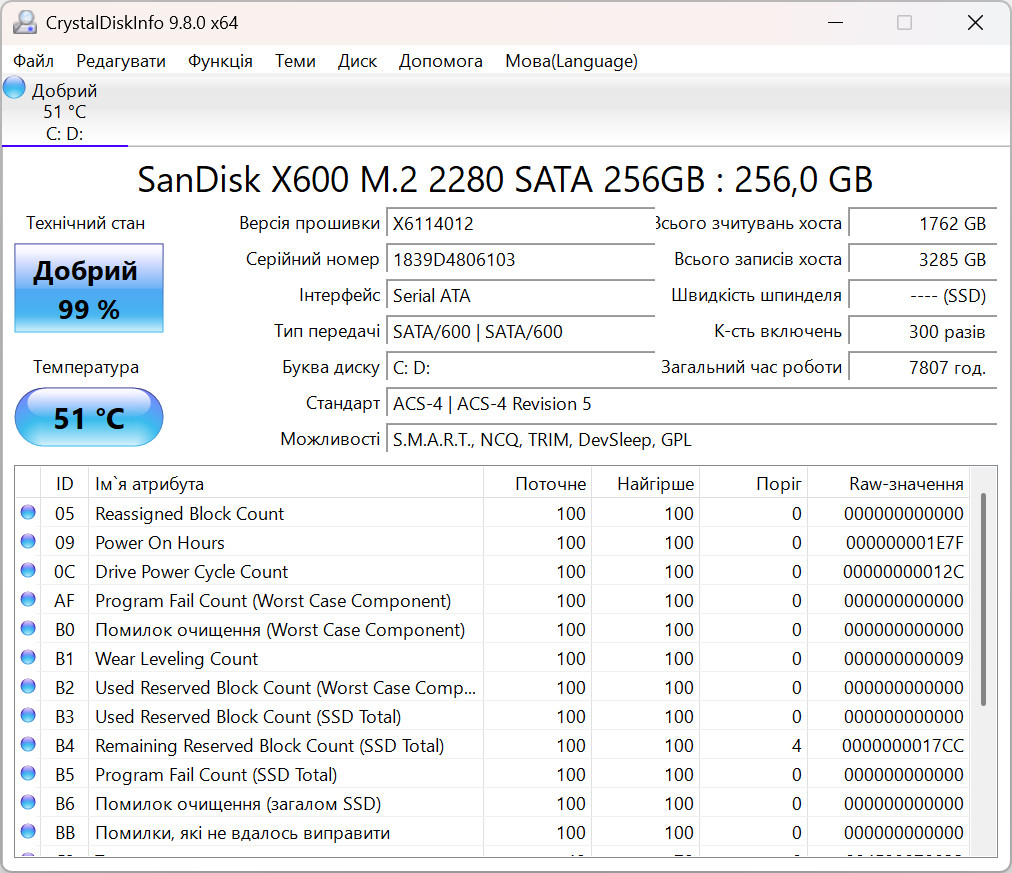Click the Ім`я атрибута column header
The height and width of the screenshot is (873, 1012).
coord(286,484)
